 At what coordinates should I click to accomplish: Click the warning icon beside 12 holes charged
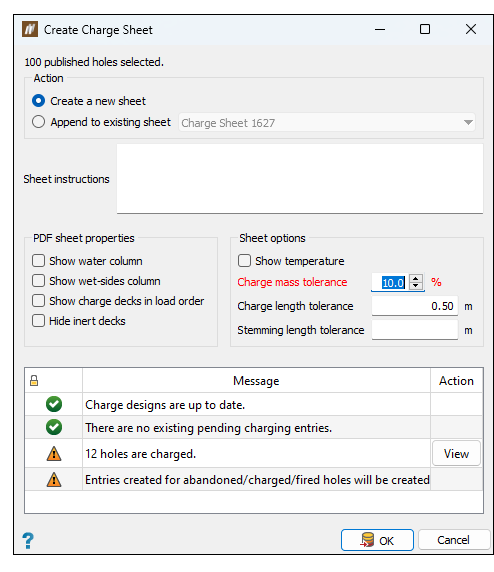pyautogui.click(x=54, y=453)
